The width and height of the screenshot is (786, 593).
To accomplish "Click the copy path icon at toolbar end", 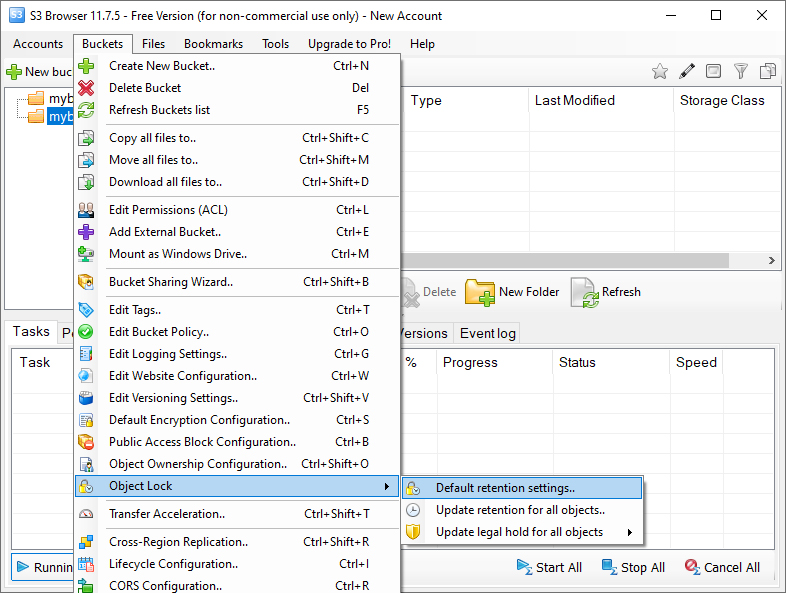I will [x=767, y=71].
